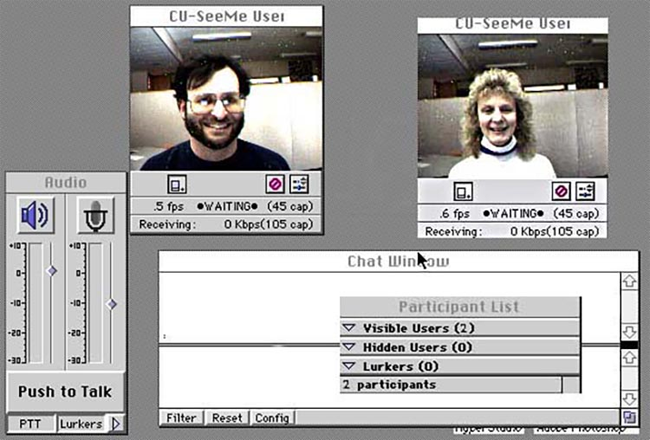Click the speaker volume slider handle
The image size is (650, 440).
pyautogui.click(x=52, y=271)
